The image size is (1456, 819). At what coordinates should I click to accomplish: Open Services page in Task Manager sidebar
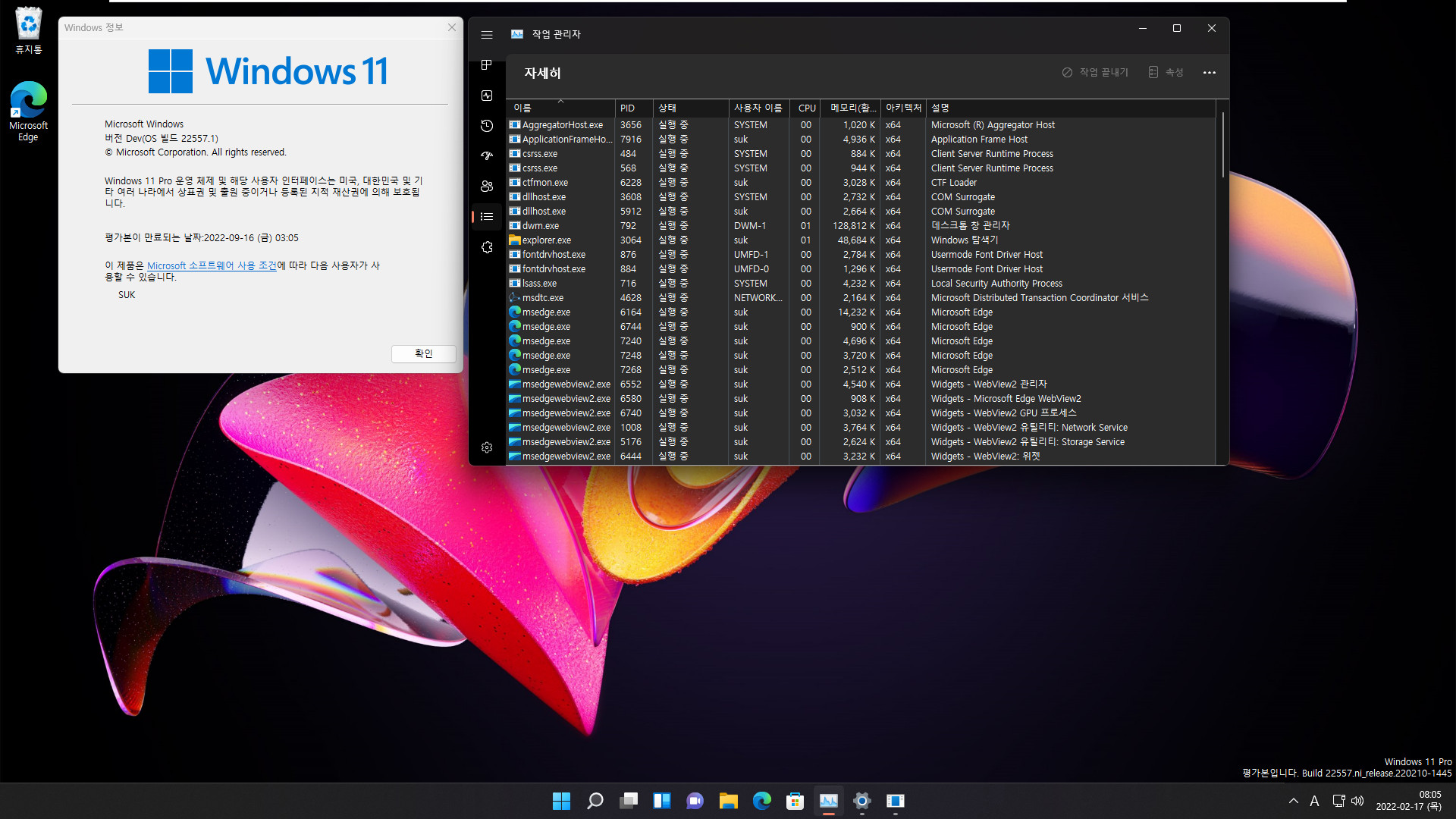point(487,247)
